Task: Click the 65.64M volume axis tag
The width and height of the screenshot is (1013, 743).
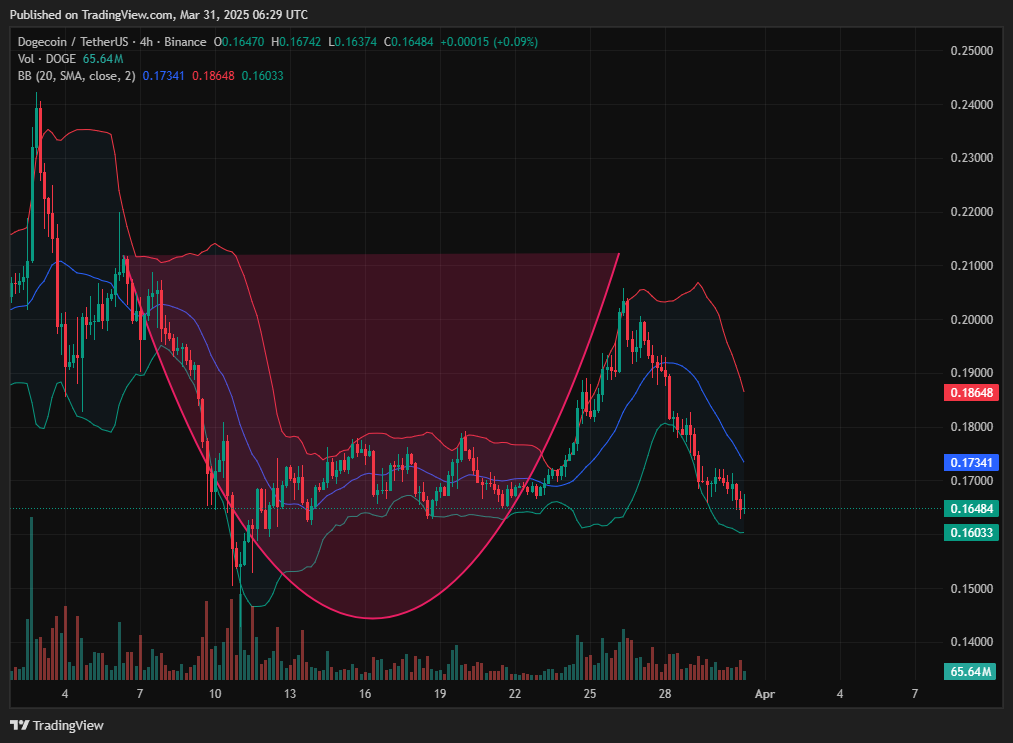Action: (969, 672)
